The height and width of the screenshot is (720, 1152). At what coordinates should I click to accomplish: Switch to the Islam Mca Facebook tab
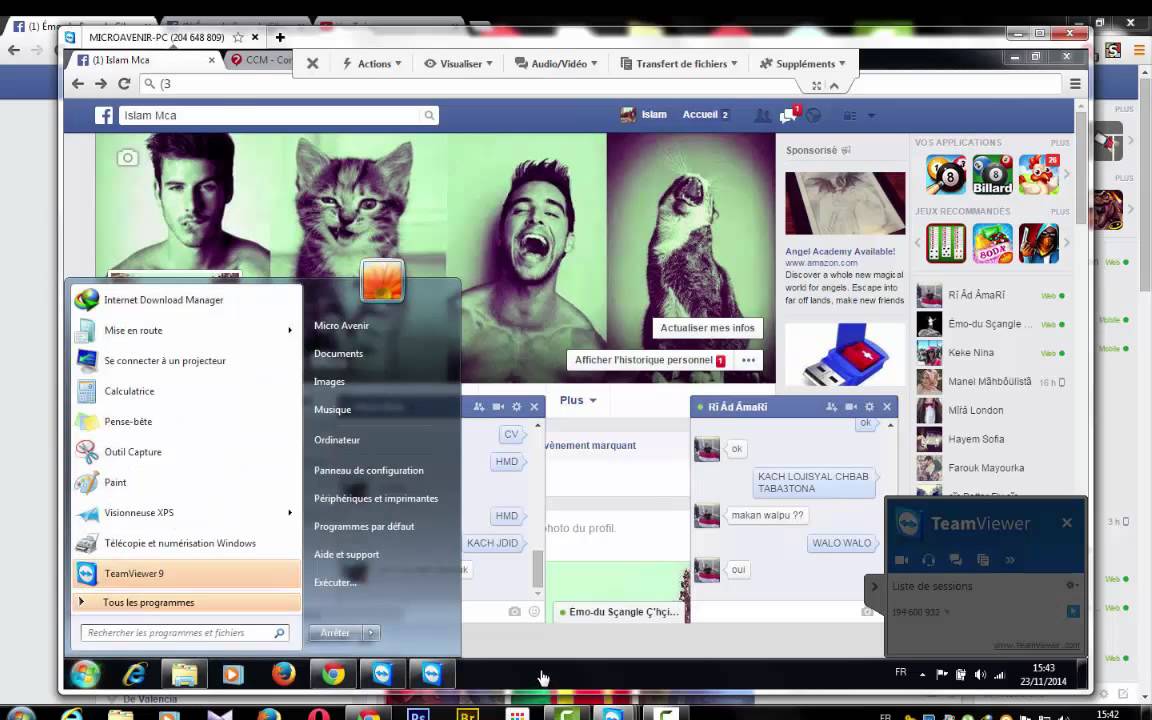(145, 60)
